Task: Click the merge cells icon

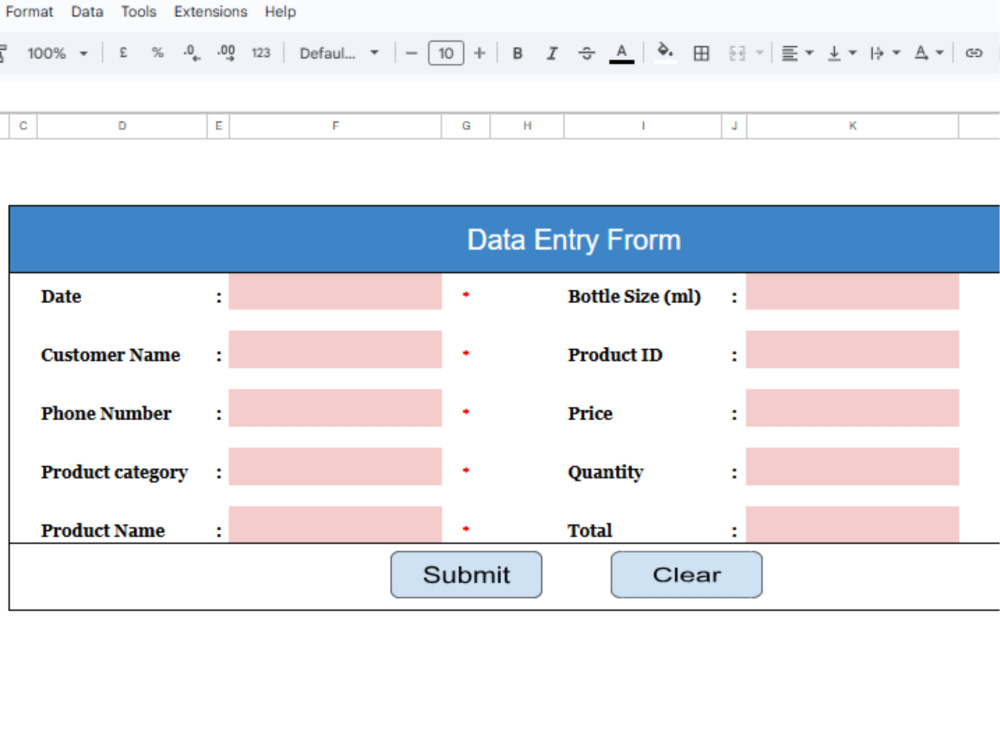Action: click(x=737, y=53)
